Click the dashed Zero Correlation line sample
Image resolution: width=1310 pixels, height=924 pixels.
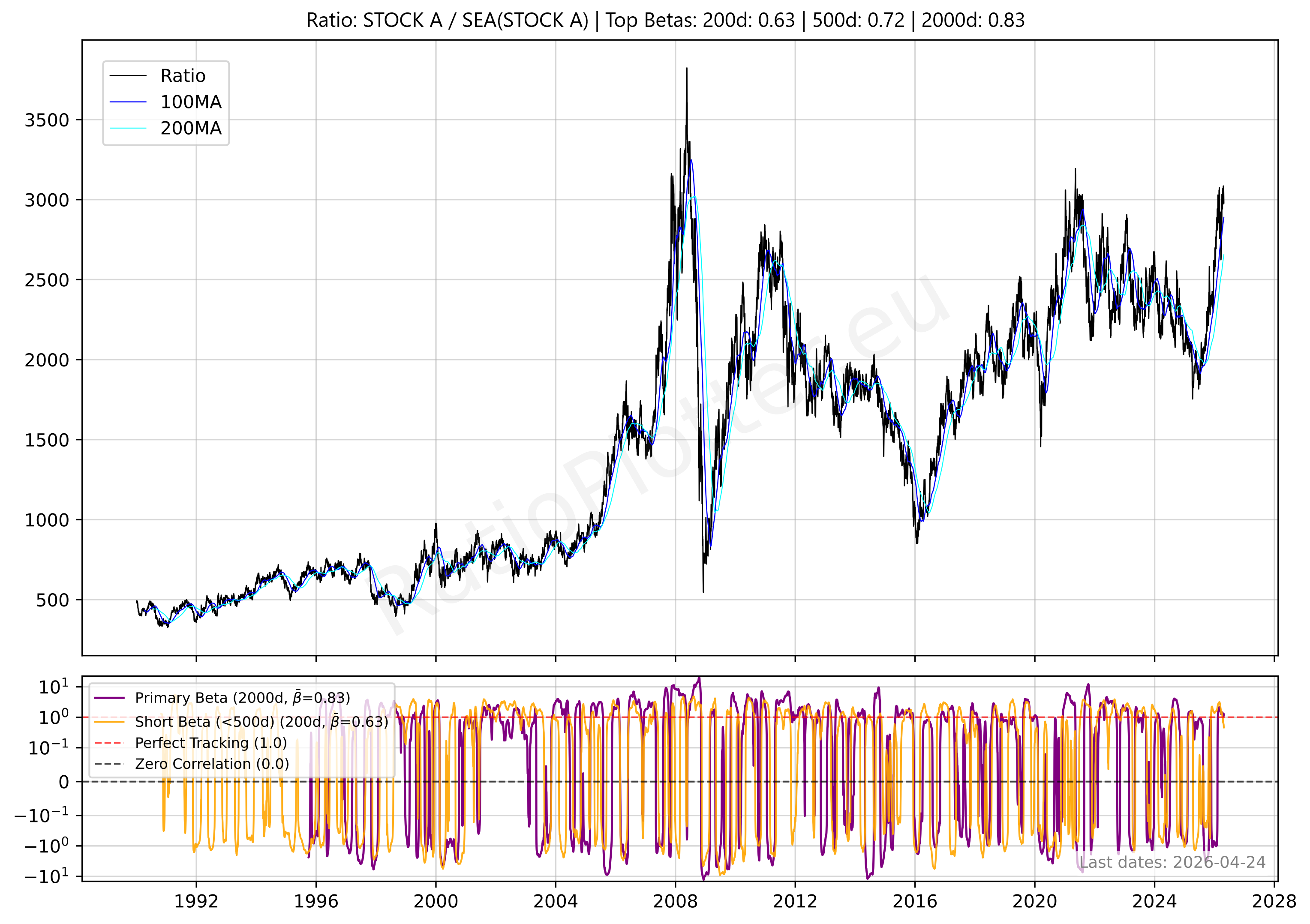[109, 764]
